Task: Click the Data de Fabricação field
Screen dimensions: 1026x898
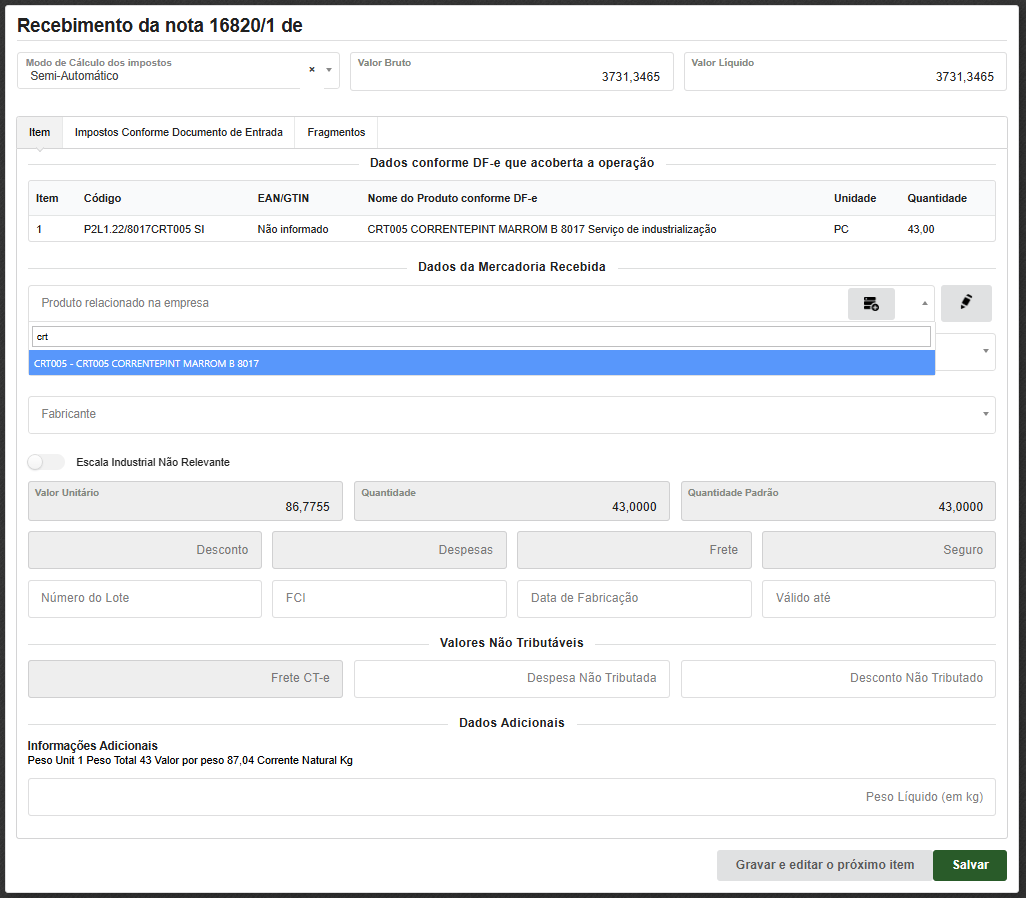Action: click(x=633, y=599)
